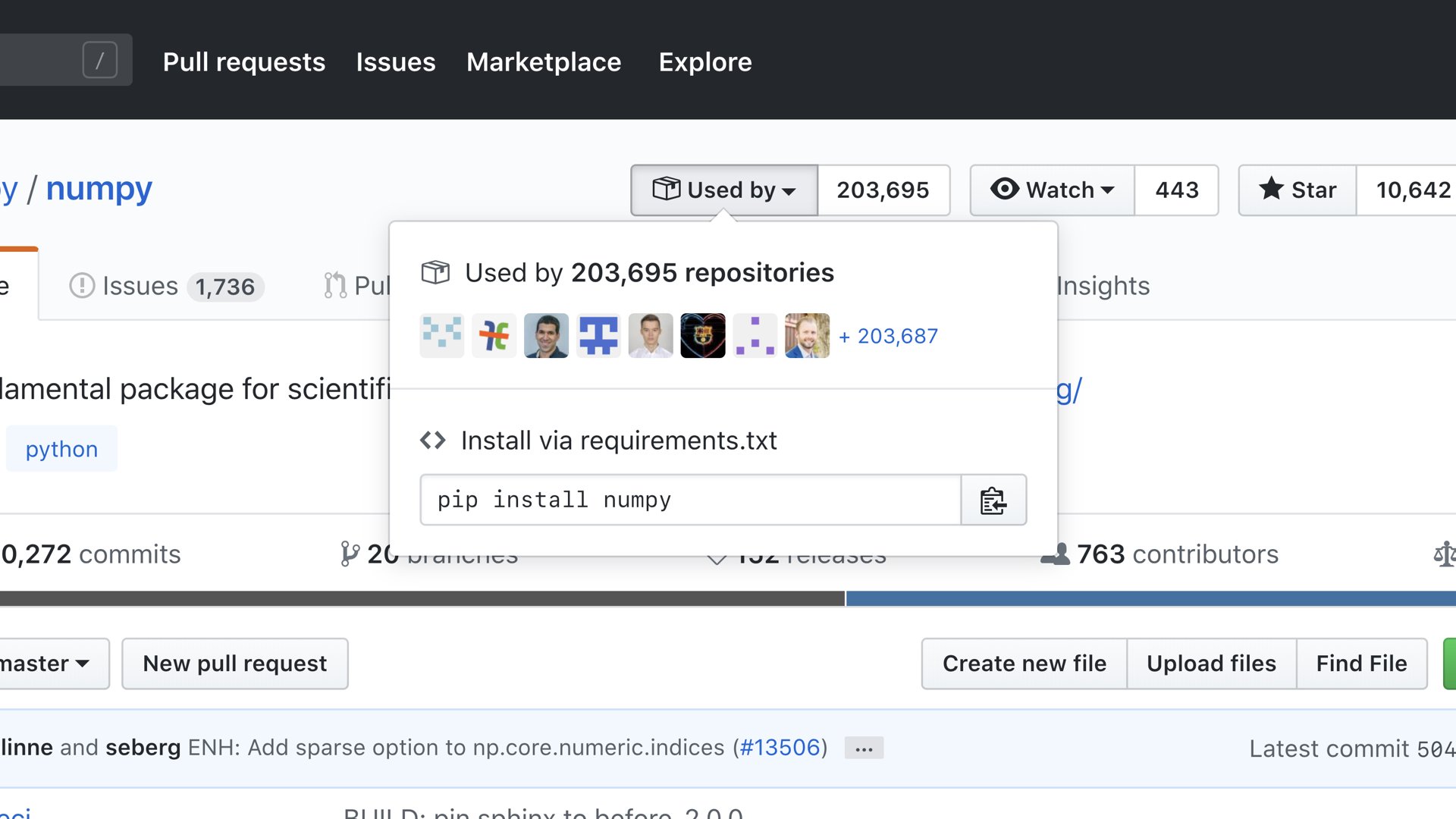Screen dimensions: 1456x819
Task: Click Find File button
Action: click(x=1362, y=664)
